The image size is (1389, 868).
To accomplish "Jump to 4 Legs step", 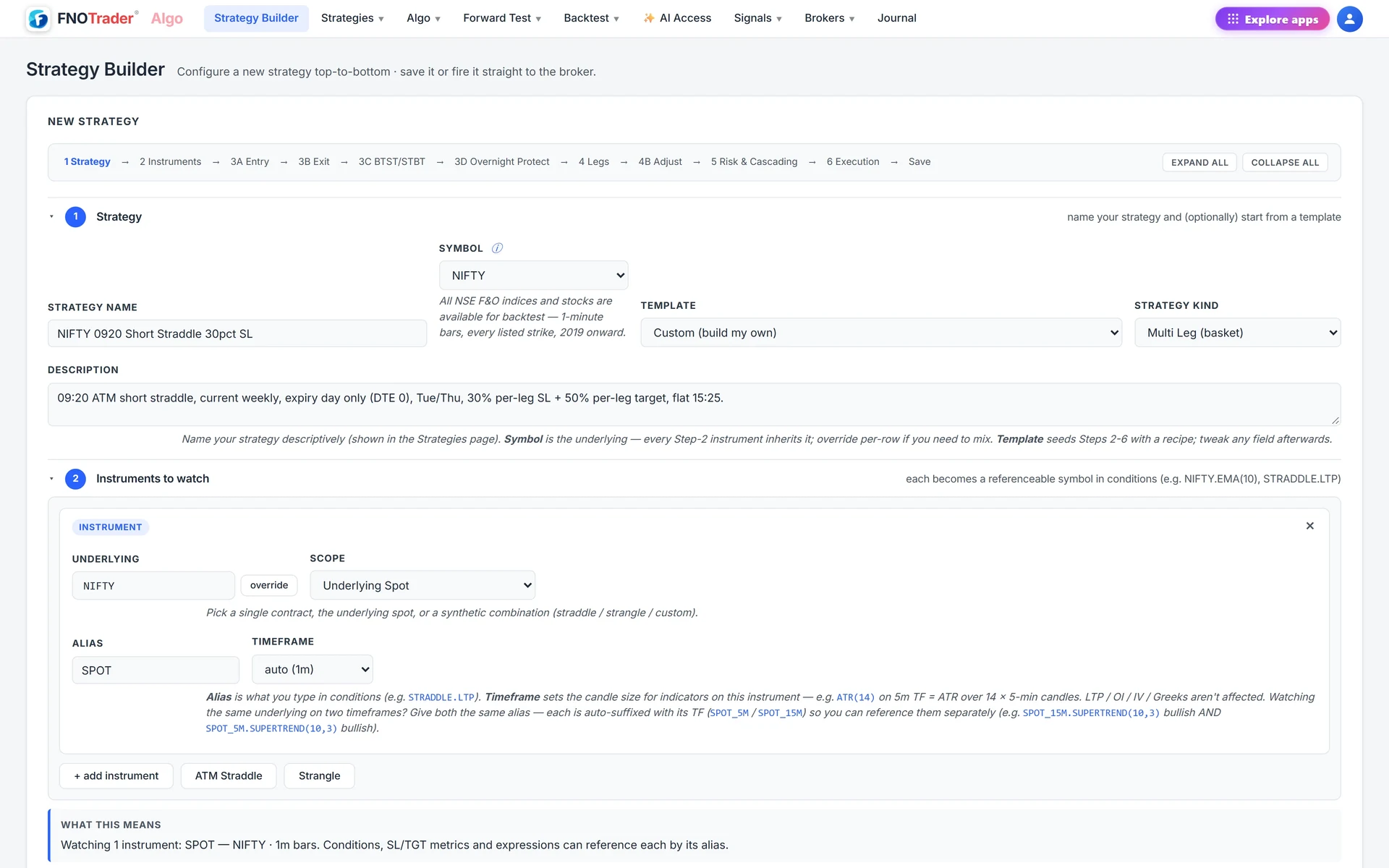I will [x=594, y=162].
